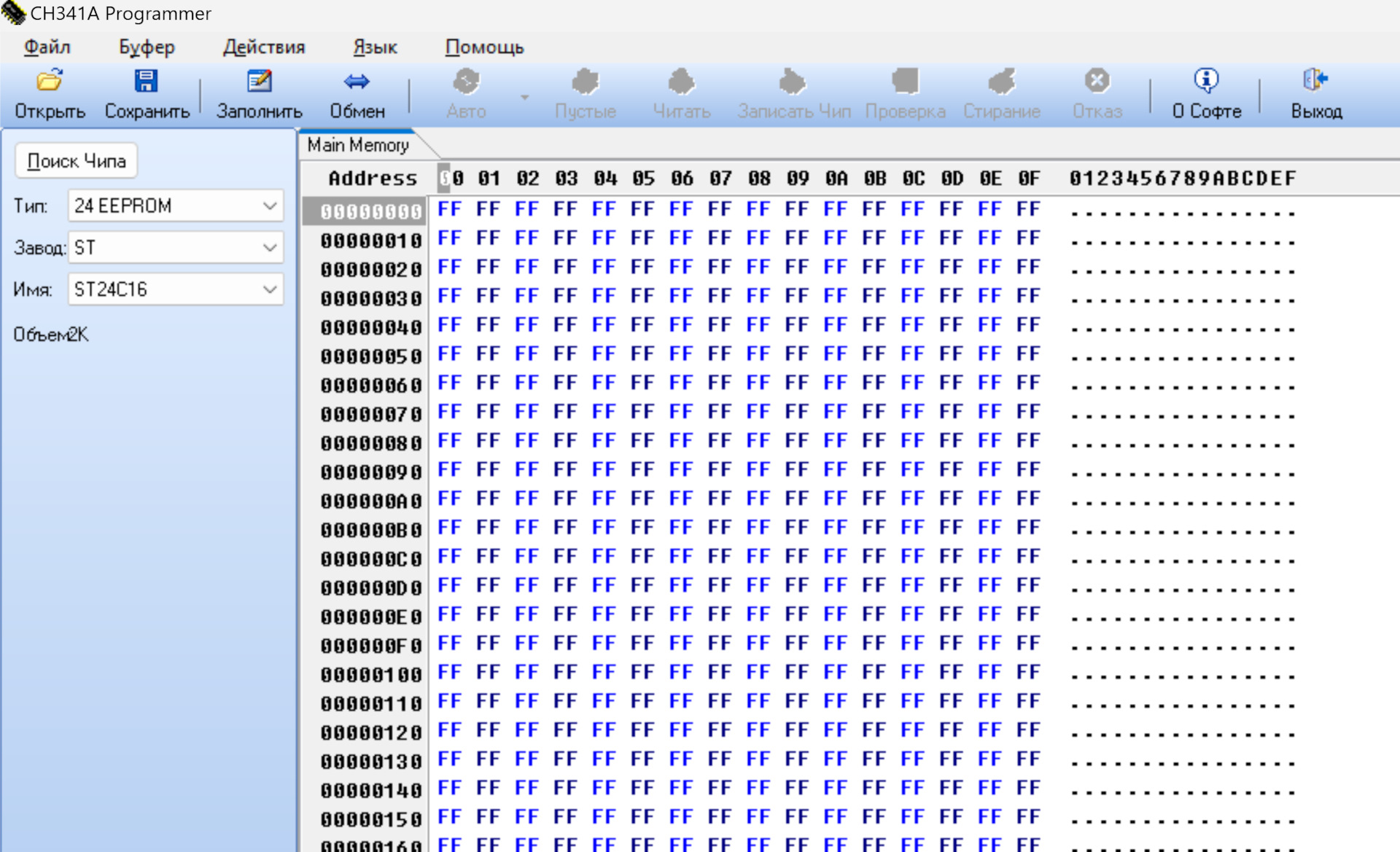
Task: Click the Выход (Exit) icon
Action: [x=1315, y=80]
